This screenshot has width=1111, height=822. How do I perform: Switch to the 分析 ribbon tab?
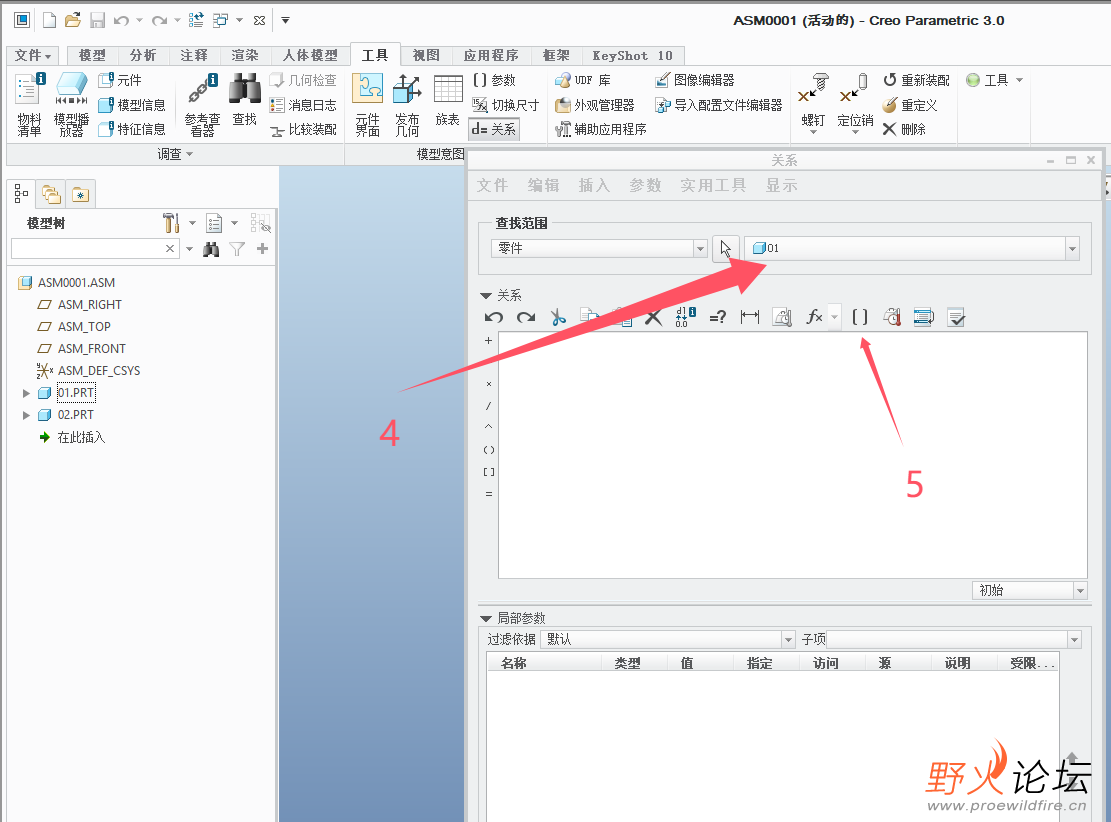143,55
